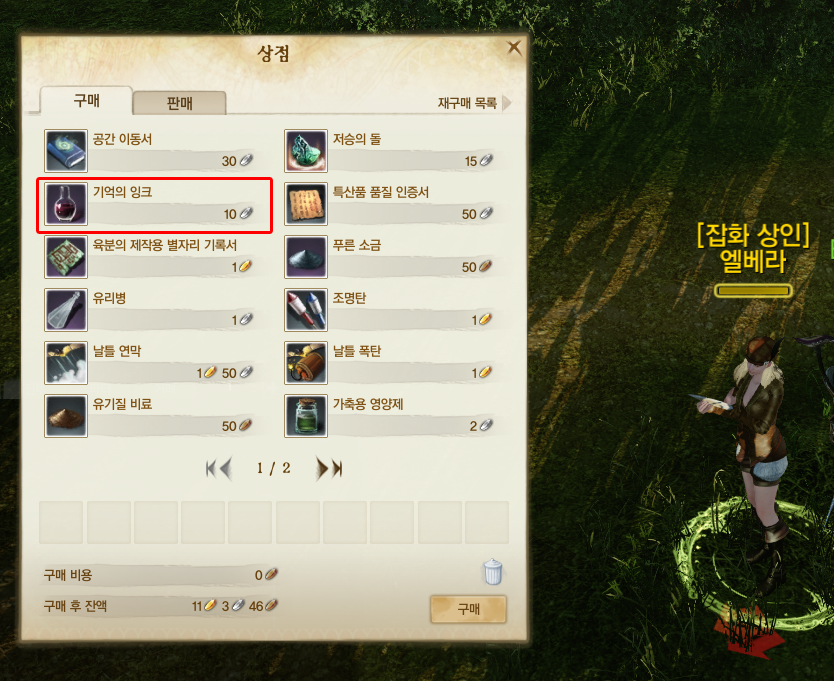
Task: Click the trash can icon to clear cart
Action: click(493, 572)
